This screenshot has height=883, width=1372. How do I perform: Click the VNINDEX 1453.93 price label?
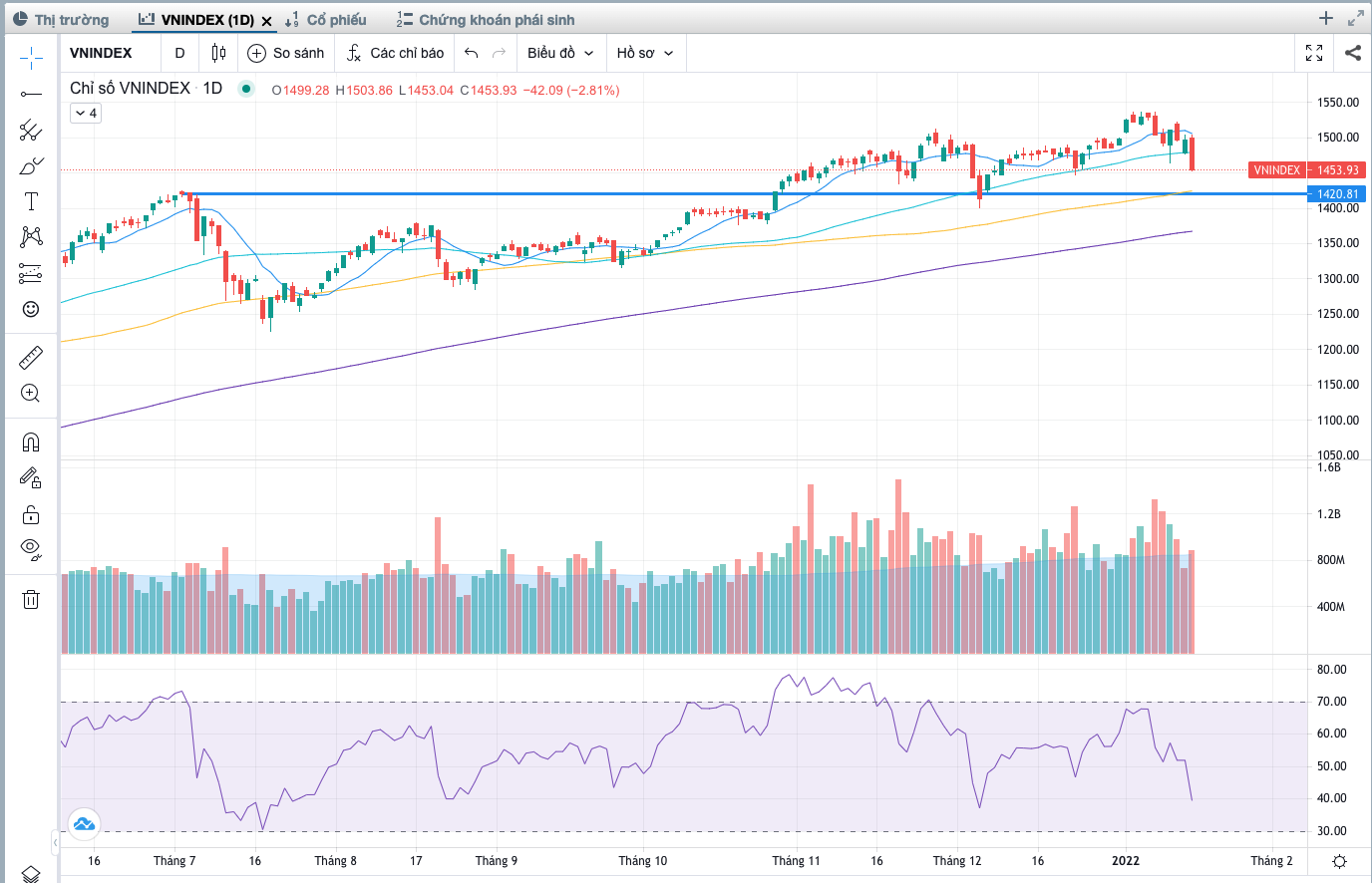coord(1306,170)
